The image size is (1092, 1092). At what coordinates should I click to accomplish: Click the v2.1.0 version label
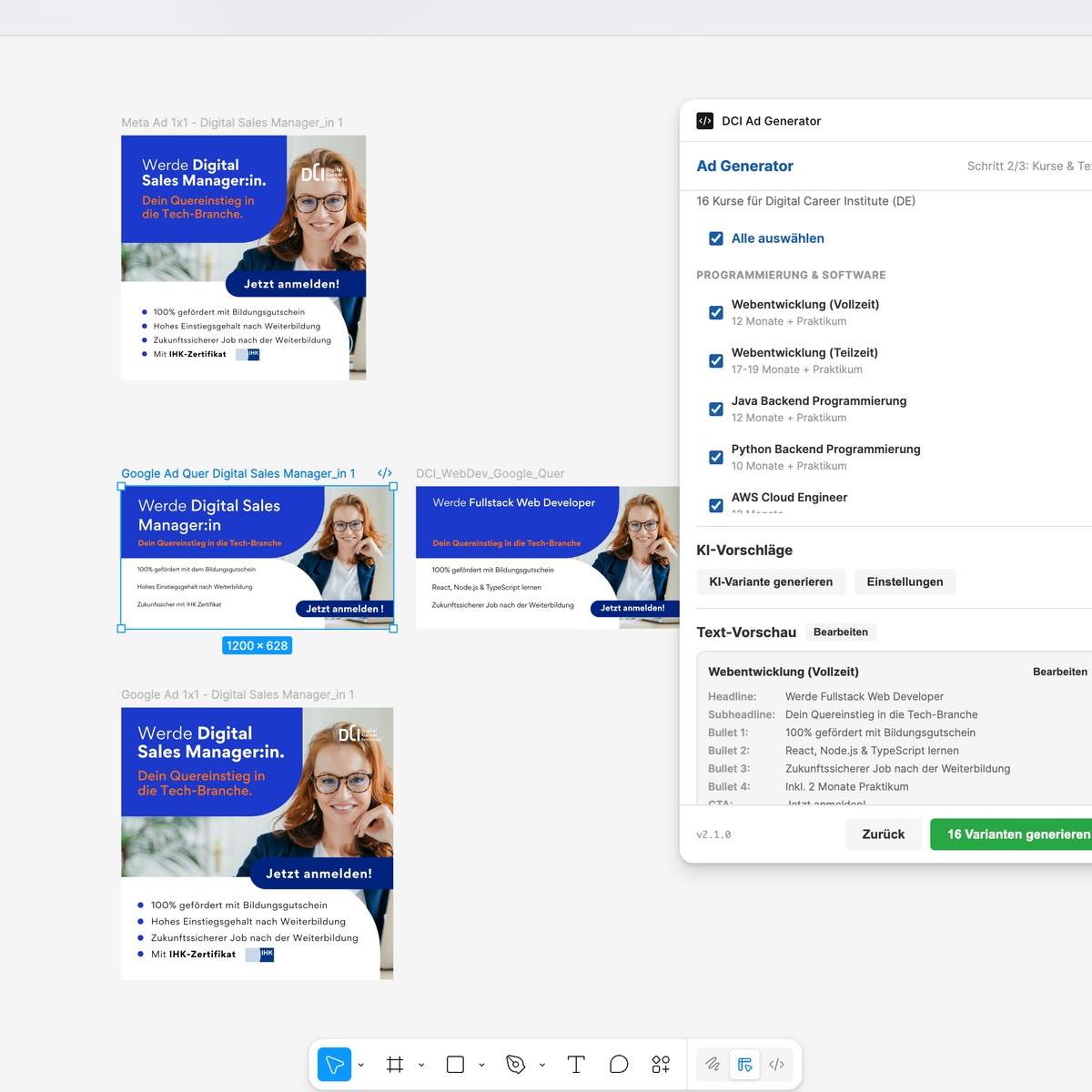pyautogui.click(x=713, y=834)
